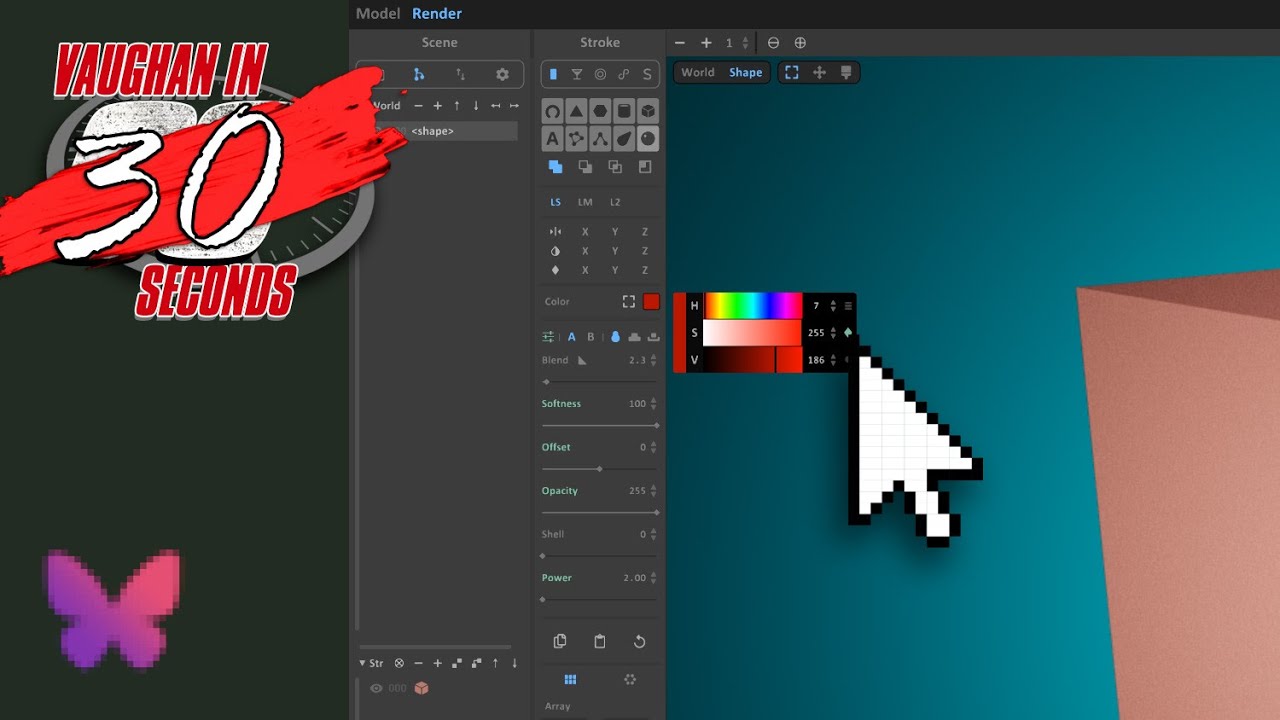Click the zoom-in circled plus in viewport toolbar
Screen dimensions: 1280x720
(x=800, y=43)
